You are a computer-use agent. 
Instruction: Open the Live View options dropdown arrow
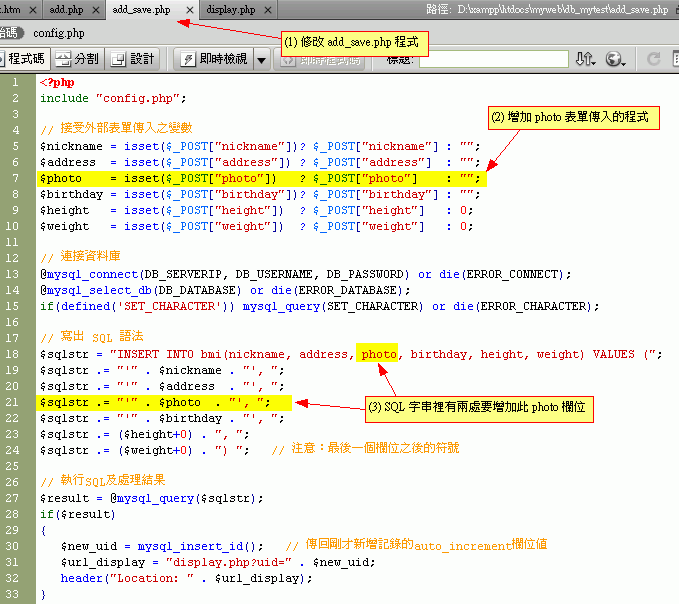click(x=262, y=60)
